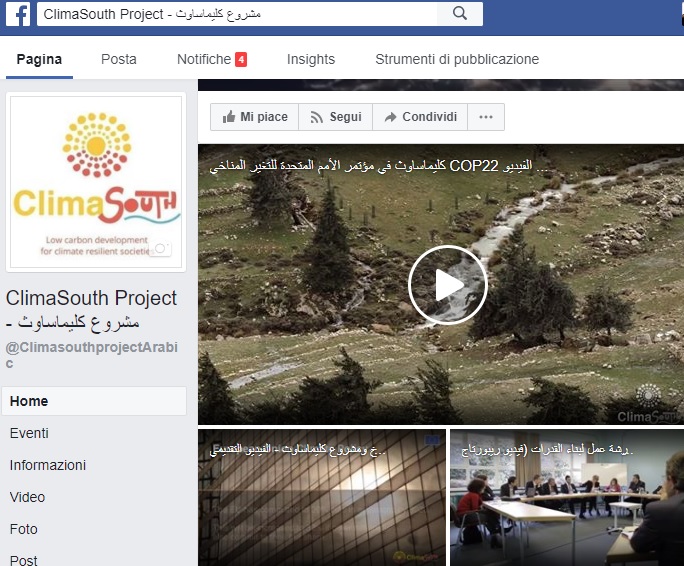Screen dimensions: 684x566
Task: Select Eventi in the sidebar
Action: [29, 433]
